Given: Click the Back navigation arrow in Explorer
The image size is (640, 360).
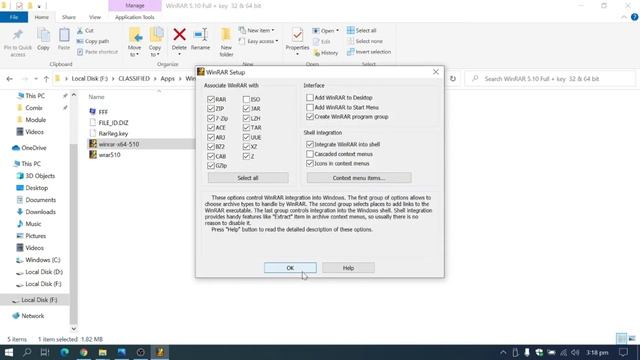Looking at the screenshot, I should point(10,79).
